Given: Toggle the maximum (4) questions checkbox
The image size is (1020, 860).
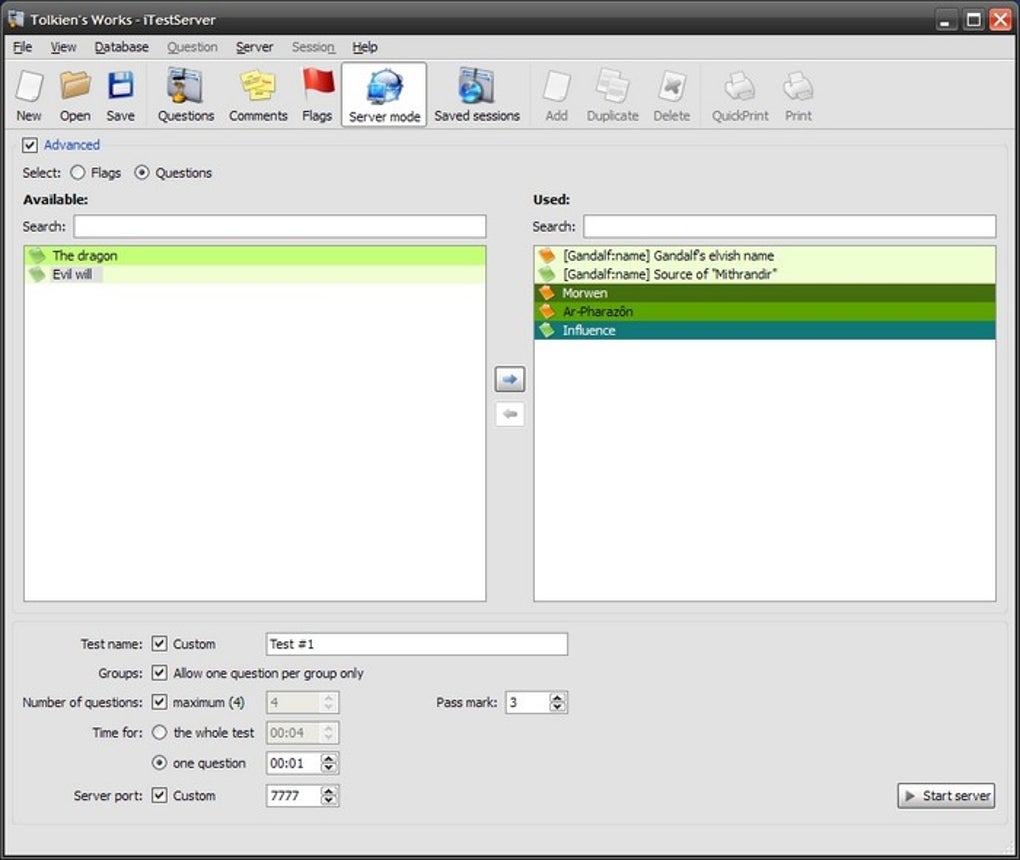Looking at the screenshot, I should [159, 702].
